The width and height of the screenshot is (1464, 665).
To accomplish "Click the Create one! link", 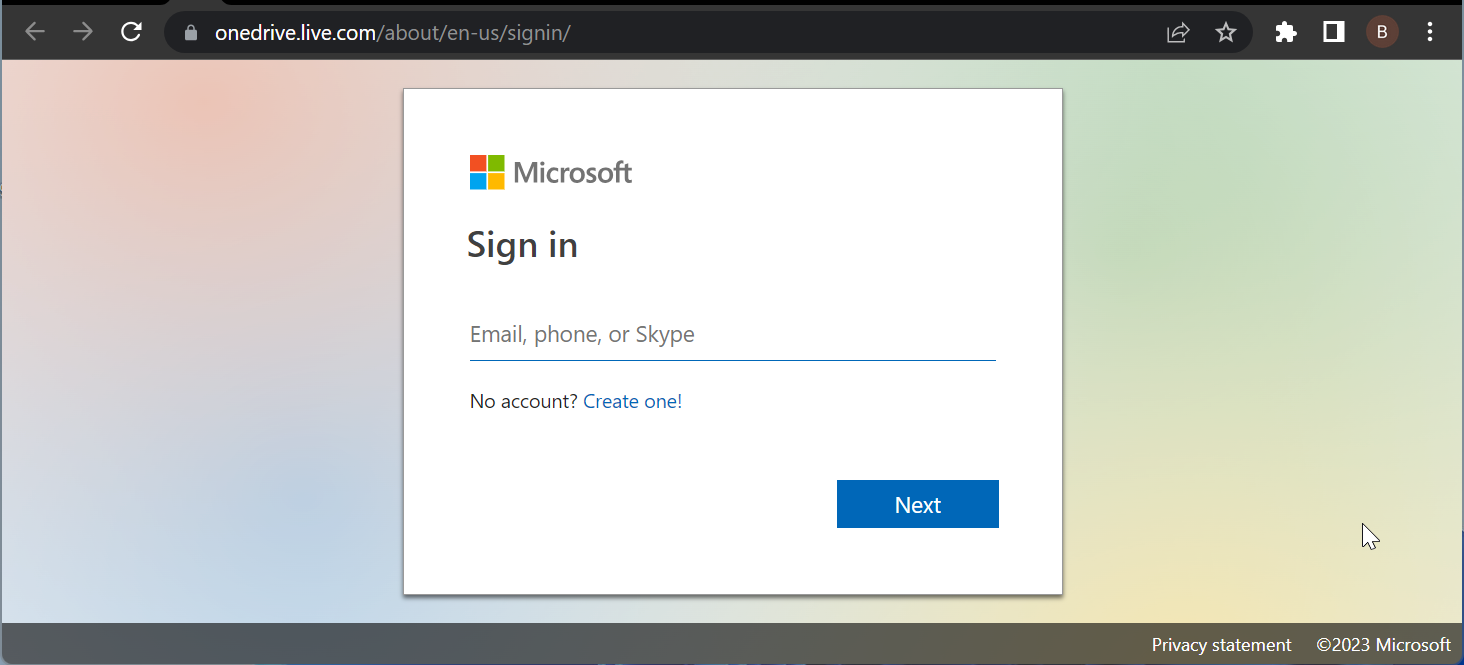I will tap(633, 402).
